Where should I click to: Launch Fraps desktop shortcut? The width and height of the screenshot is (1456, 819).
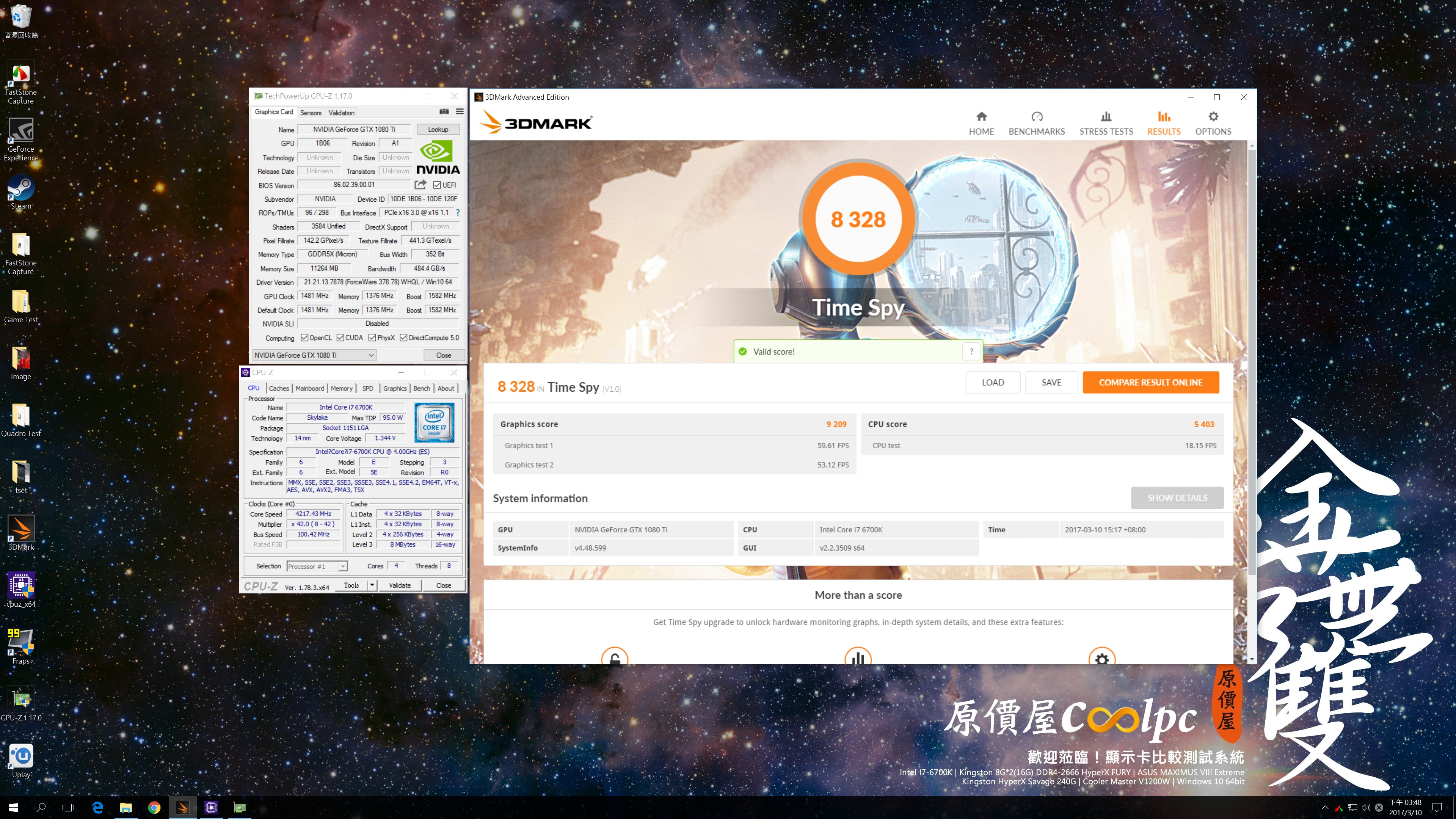click(x=21, y=647)
